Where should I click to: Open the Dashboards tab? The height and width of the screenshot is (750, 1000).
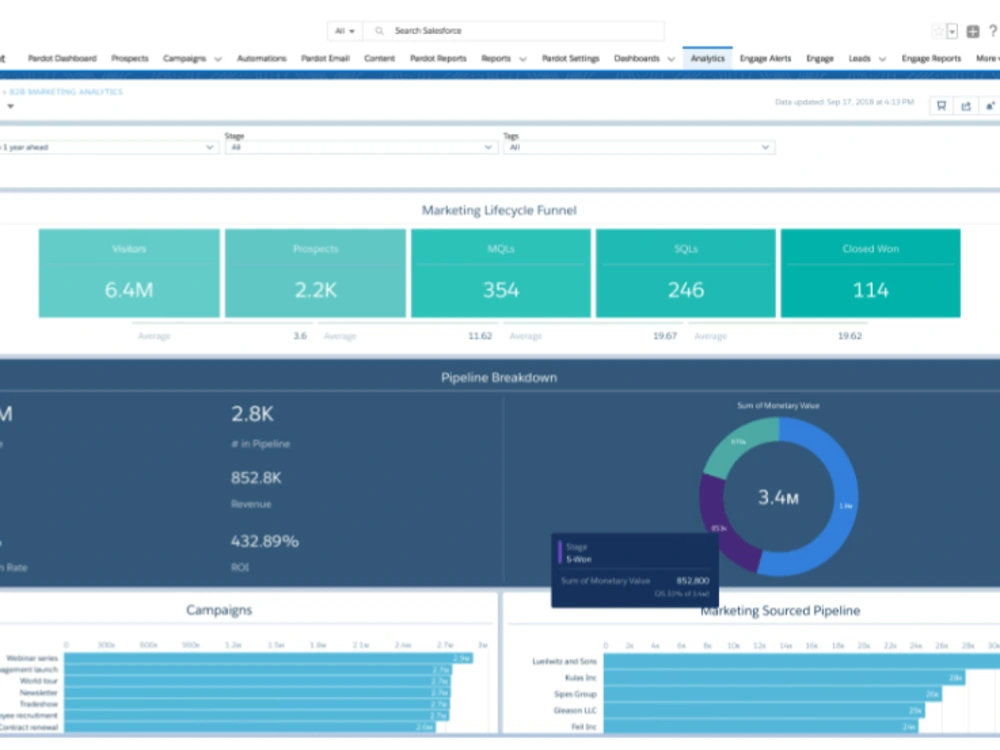636,58
